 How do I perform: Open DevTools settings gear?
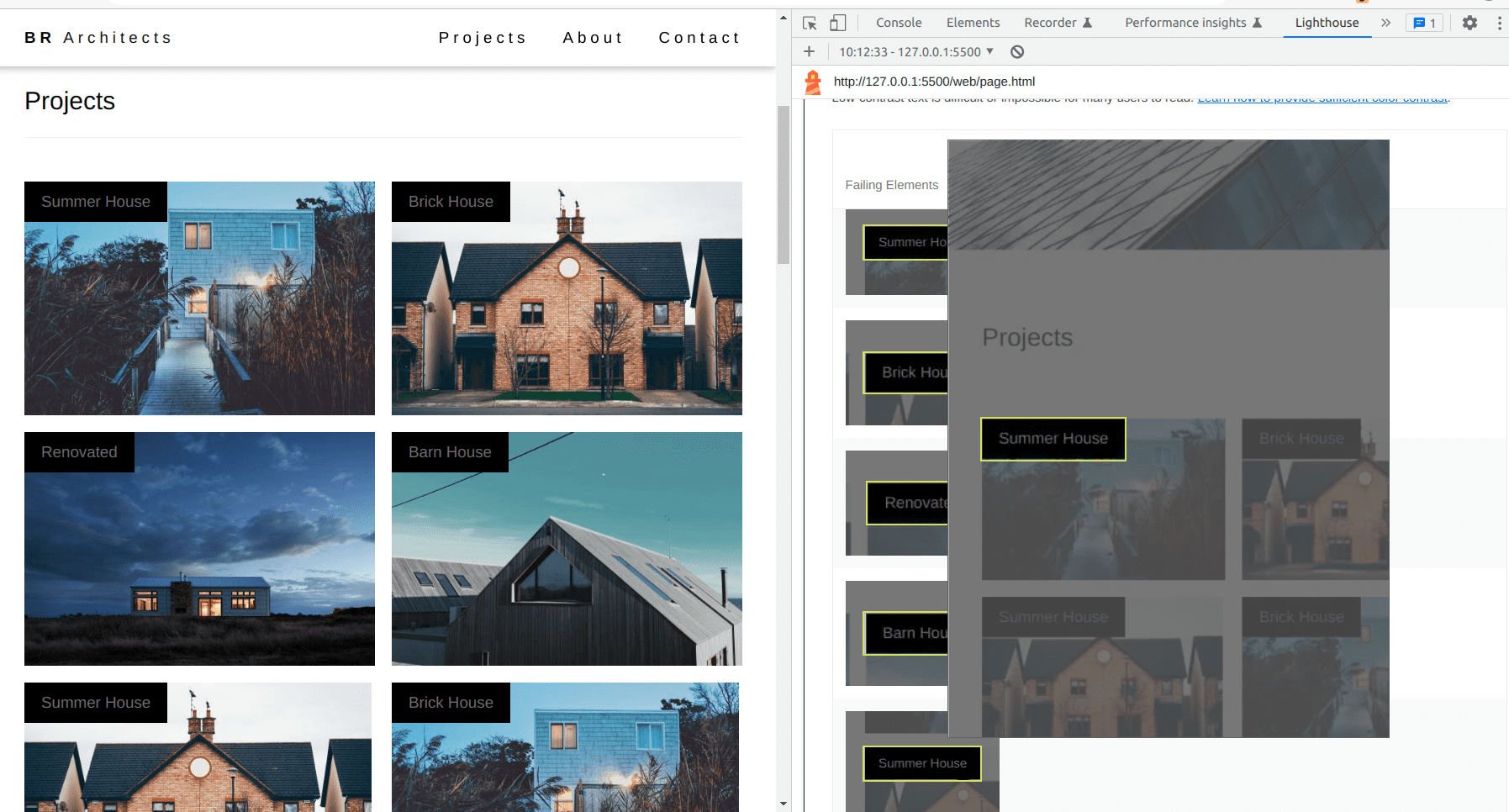1469,24
